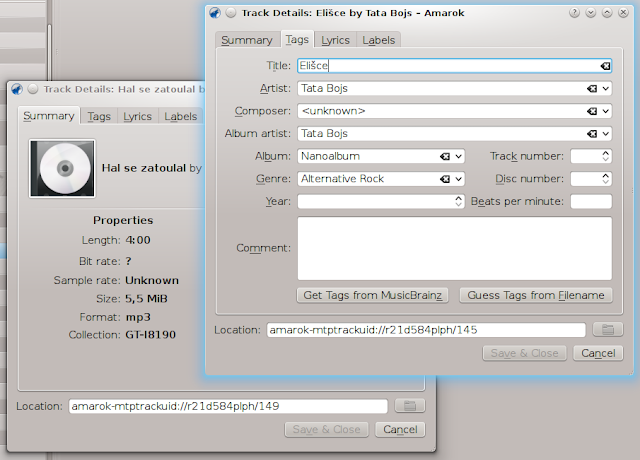Clear the Album field with its erase icon
The width and height of the screenshot is (640, 460).
[x=445, y=156]
